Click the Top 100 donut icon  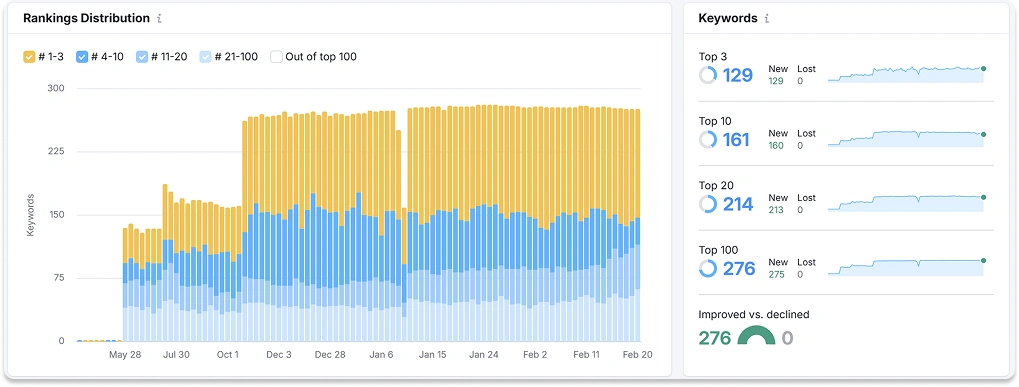(x=708, y=268)
